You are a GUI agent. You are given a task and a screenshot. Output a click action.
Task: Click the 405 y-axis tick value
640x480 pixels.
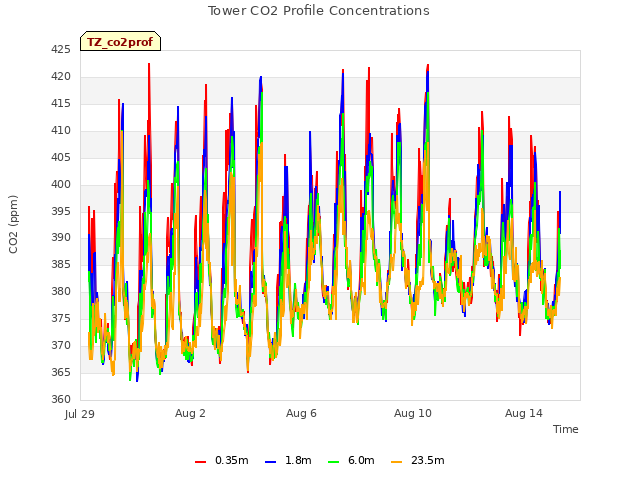tap(60, 157)
